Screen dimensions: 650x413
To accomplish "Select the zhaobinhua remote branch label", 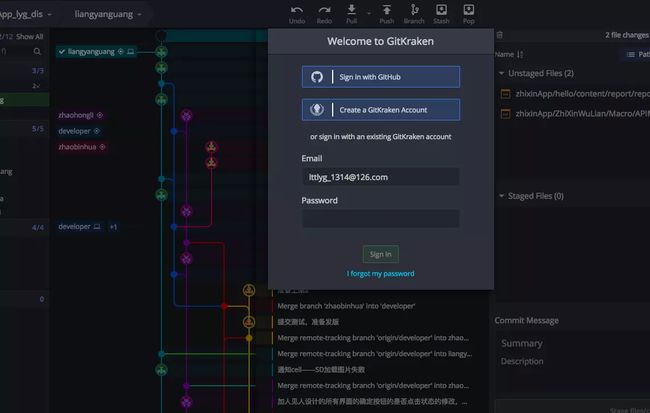I will 82,147.
